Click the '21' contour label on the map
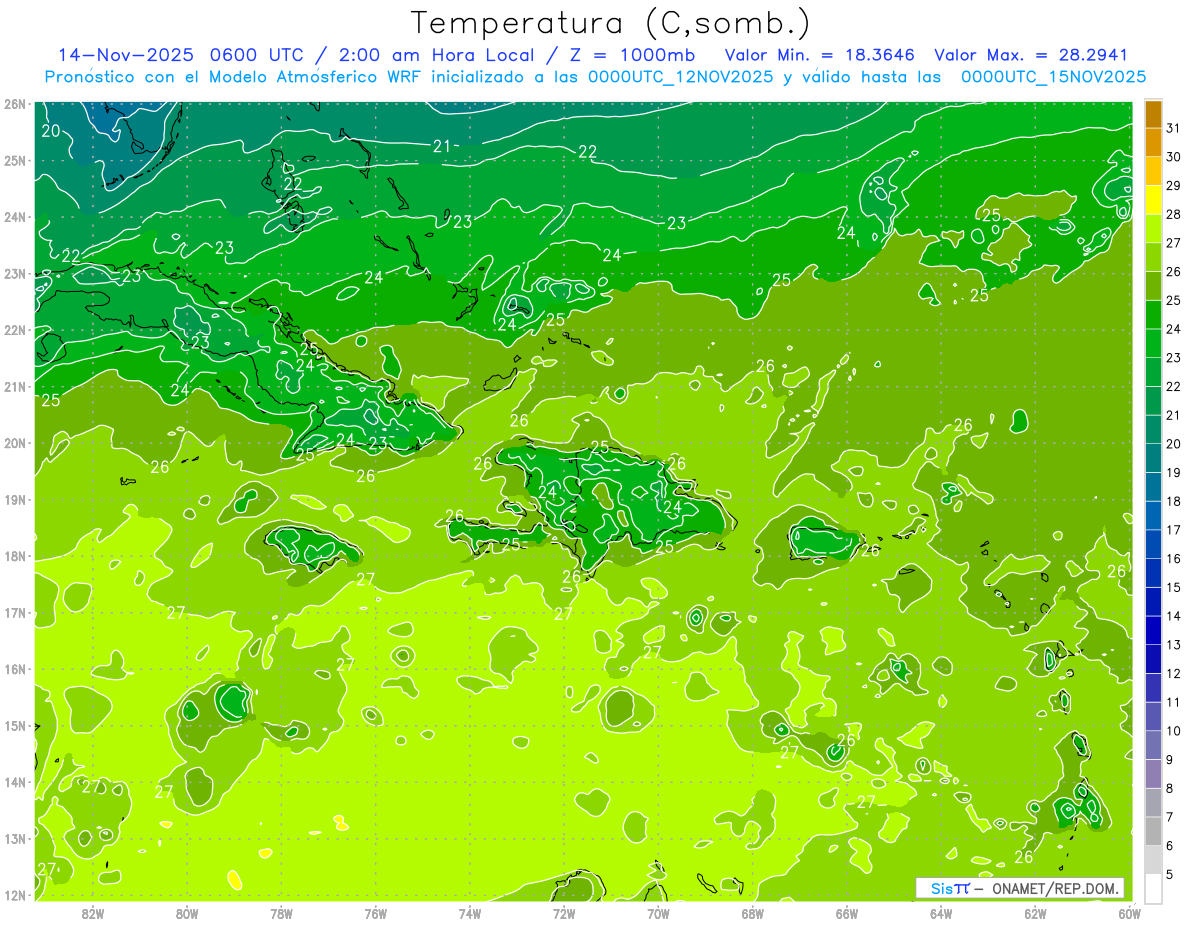The height and width of the screenshot is (927, 1200). [442, 147]
